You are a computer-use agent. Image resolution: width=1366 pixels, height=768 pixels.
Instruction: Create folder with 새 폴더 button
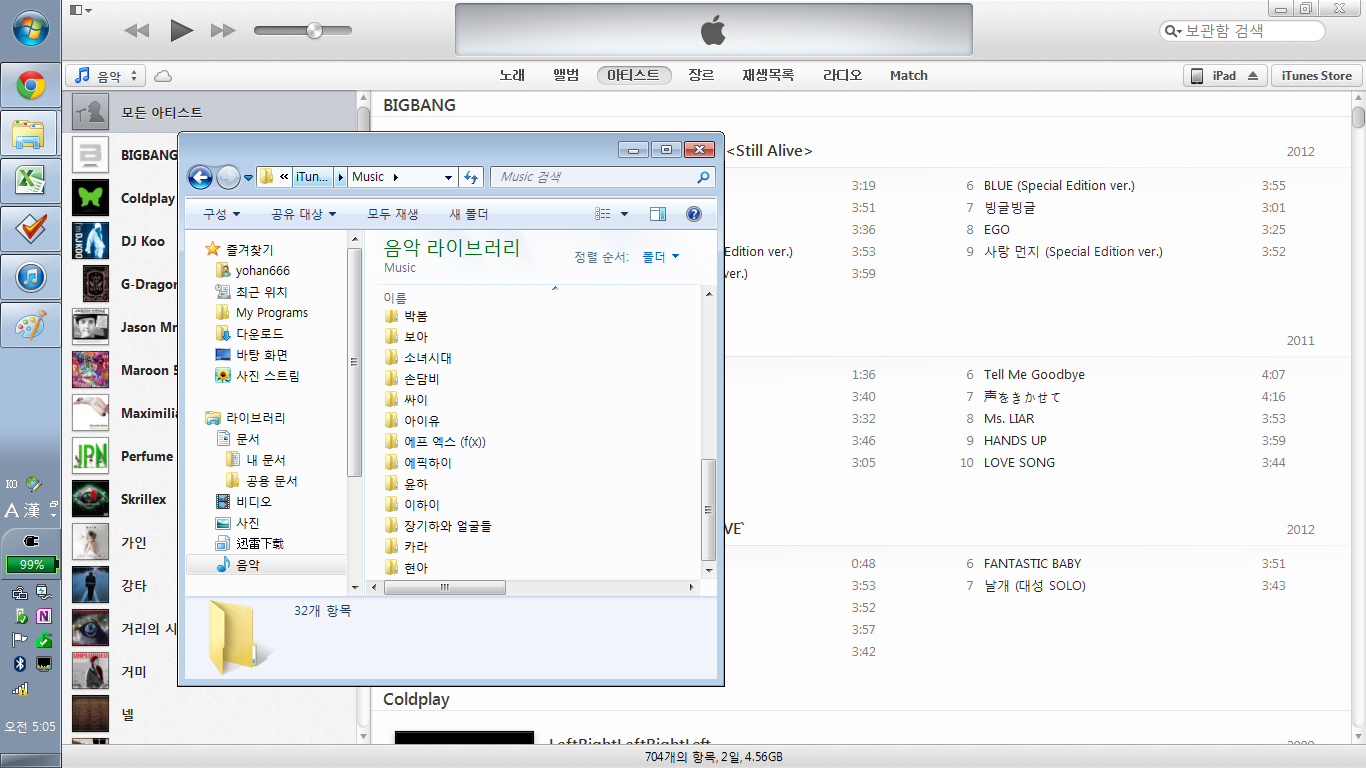(469, 214)
